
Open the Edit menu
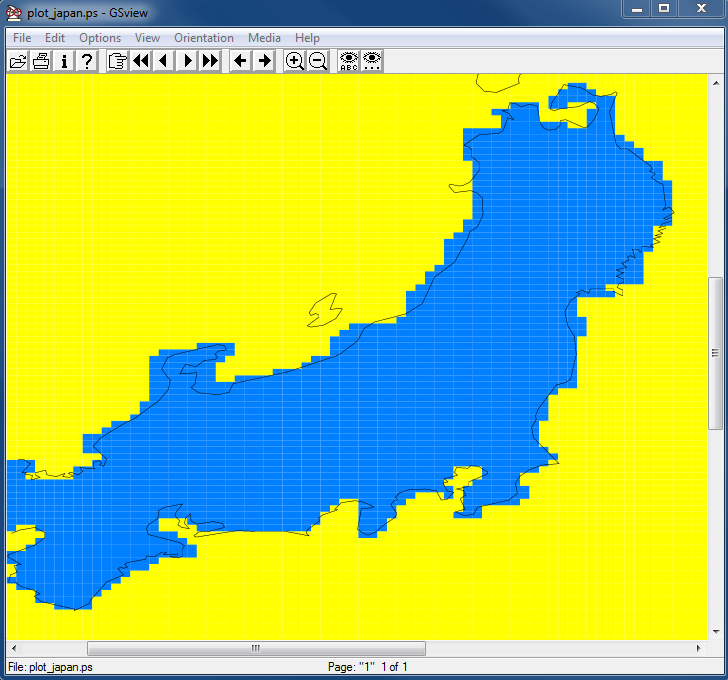pyautogui.click(x=55, y=38)
